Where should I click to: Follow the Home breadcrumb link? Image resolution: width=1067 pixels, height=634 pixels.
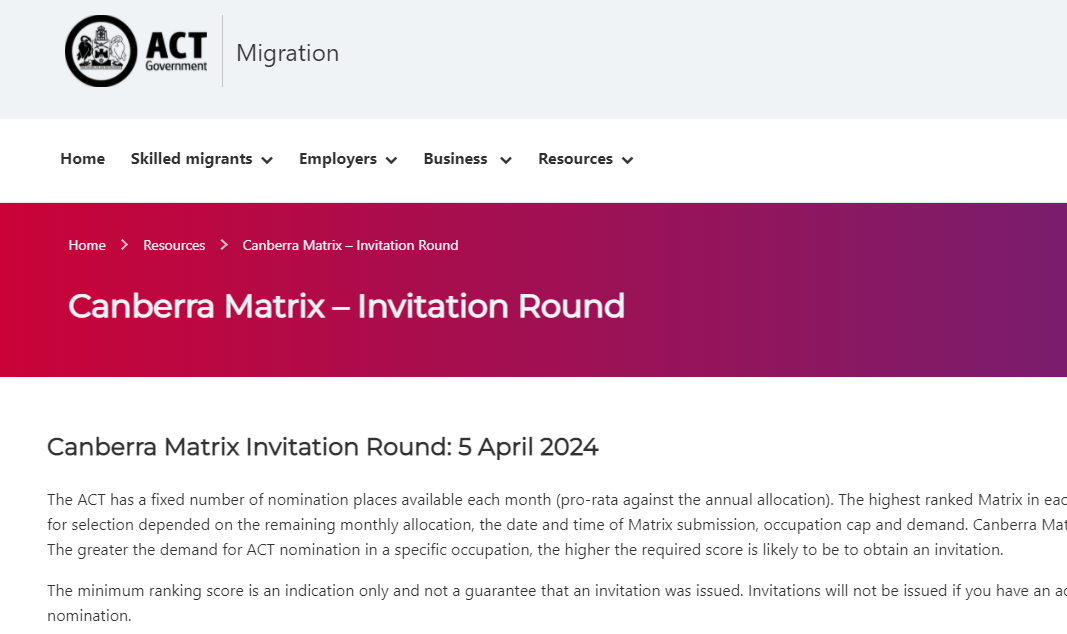pyautogui.click(x=87, y=245)
